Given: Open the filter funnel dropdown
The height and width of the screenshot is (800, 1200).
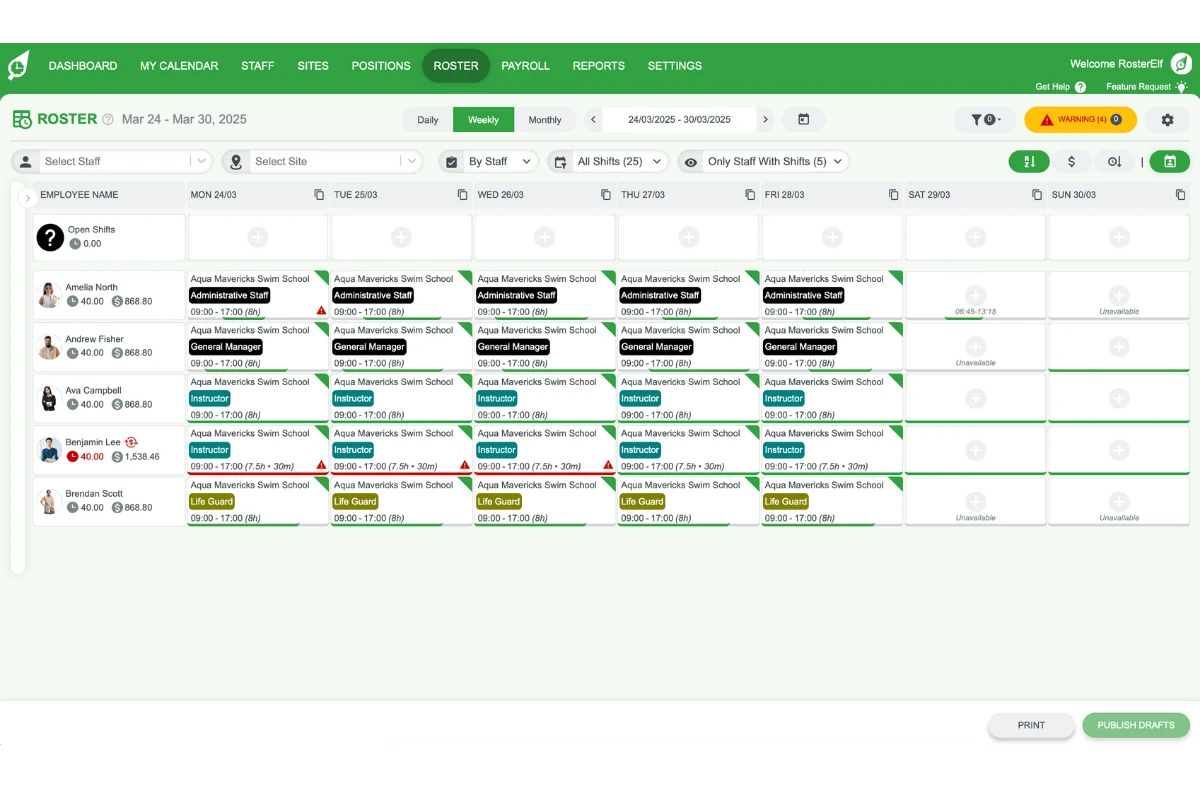Looking at the screenshot, I should (985, 120).
